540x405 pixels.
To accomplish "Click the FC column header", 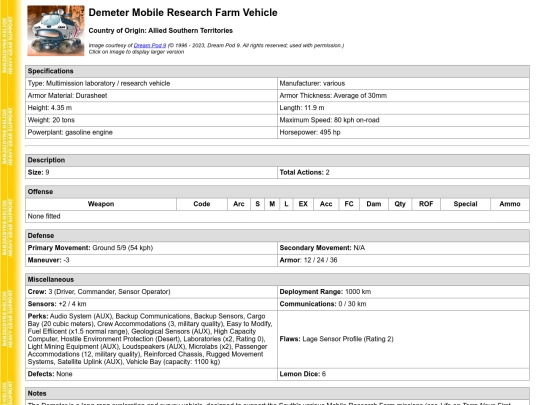I will [349, 204].
